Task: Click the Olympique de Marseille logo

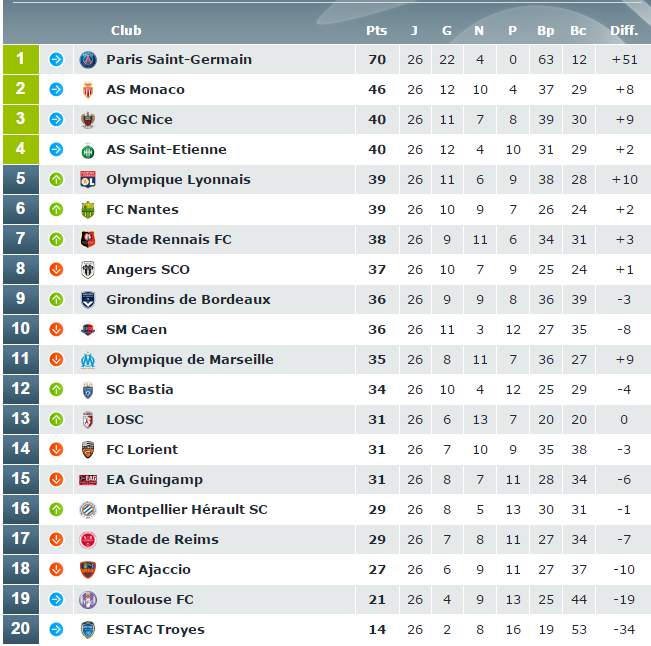Action: 88,360
